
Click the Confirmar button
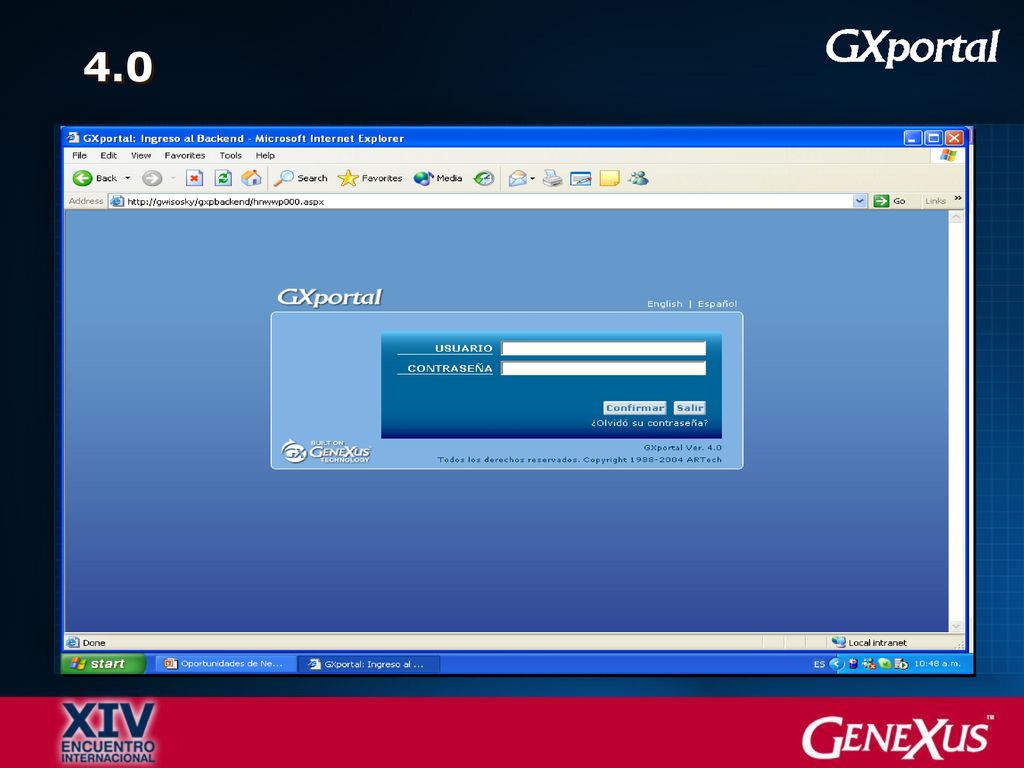[x=635, y=408]
